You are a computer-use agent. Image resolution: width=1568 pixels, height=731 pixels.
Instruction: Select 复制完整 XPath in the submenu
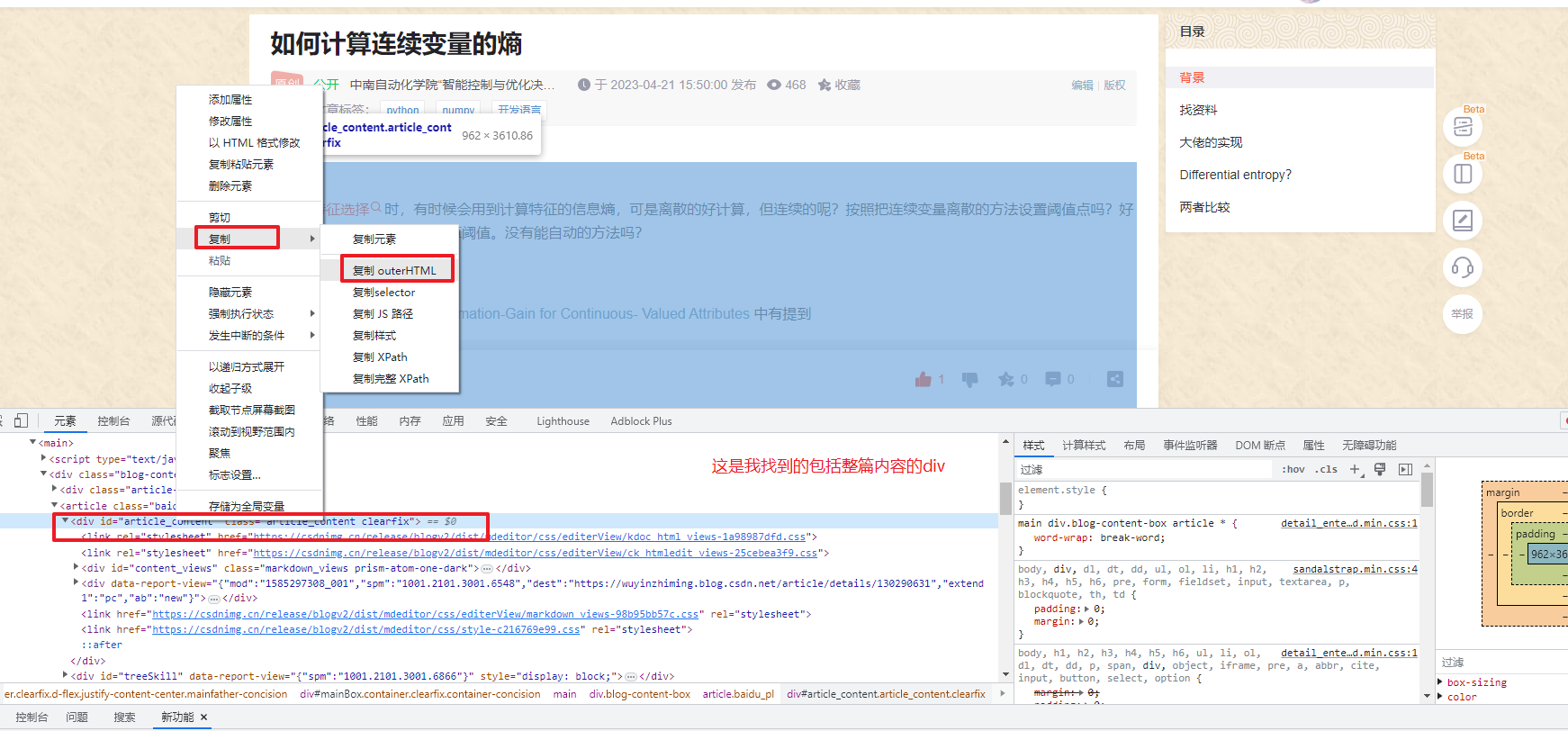(391, 378)
